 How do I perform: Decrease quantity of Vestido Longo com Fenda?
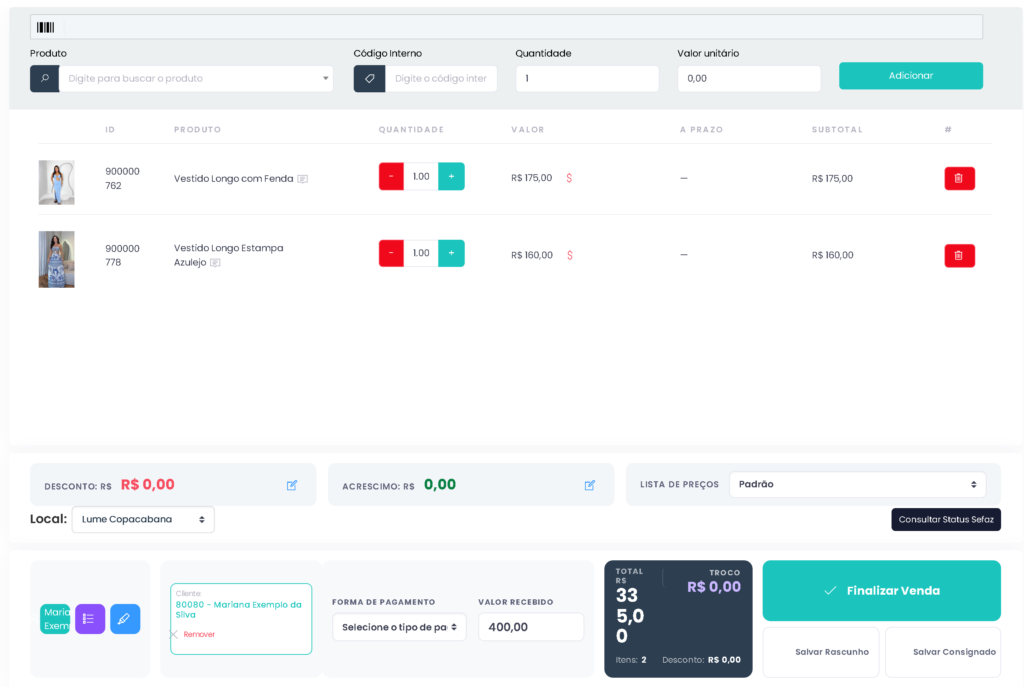[391, 176]
